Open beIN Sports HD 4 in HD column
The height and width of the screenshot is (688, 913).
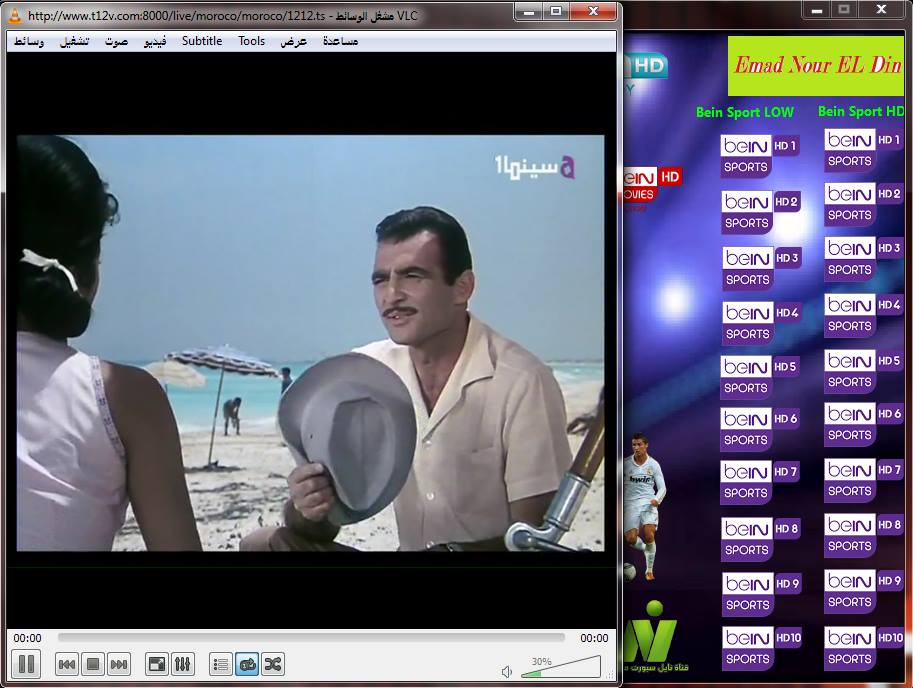(x=864, y=315)
